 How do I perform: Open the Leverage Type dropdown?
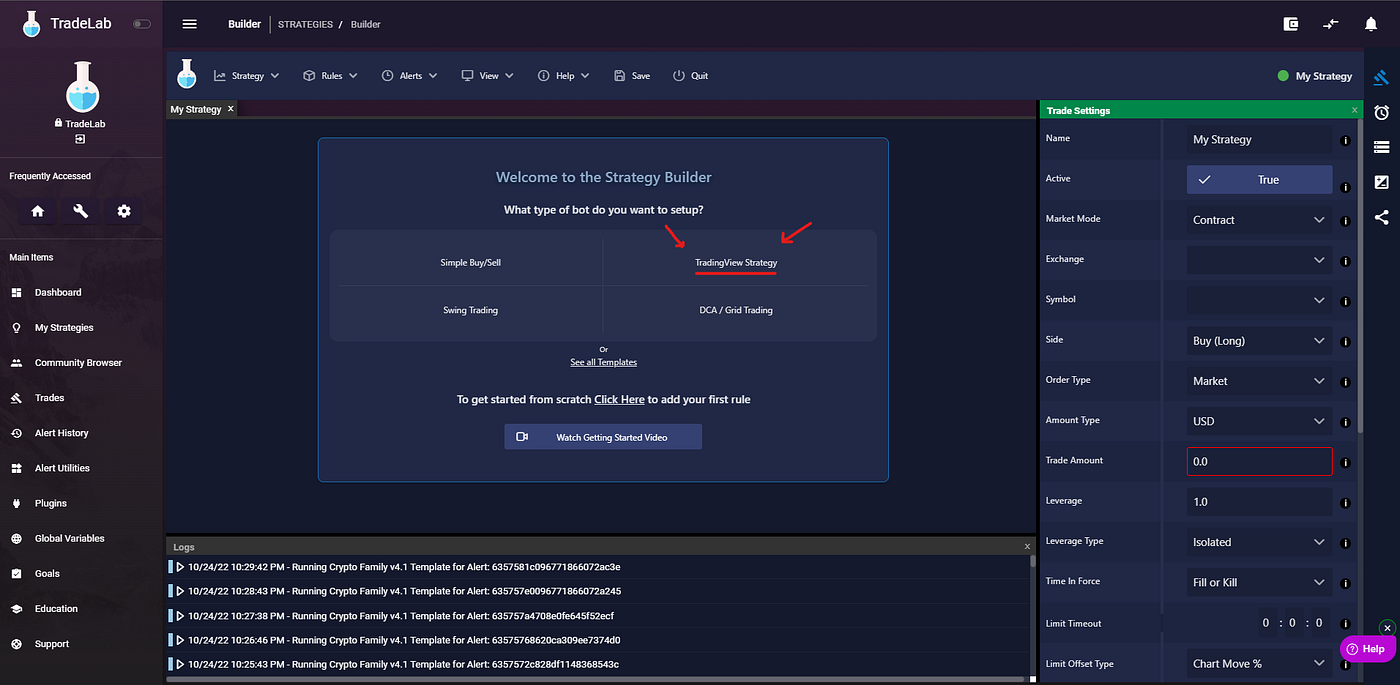(1259, 542)
